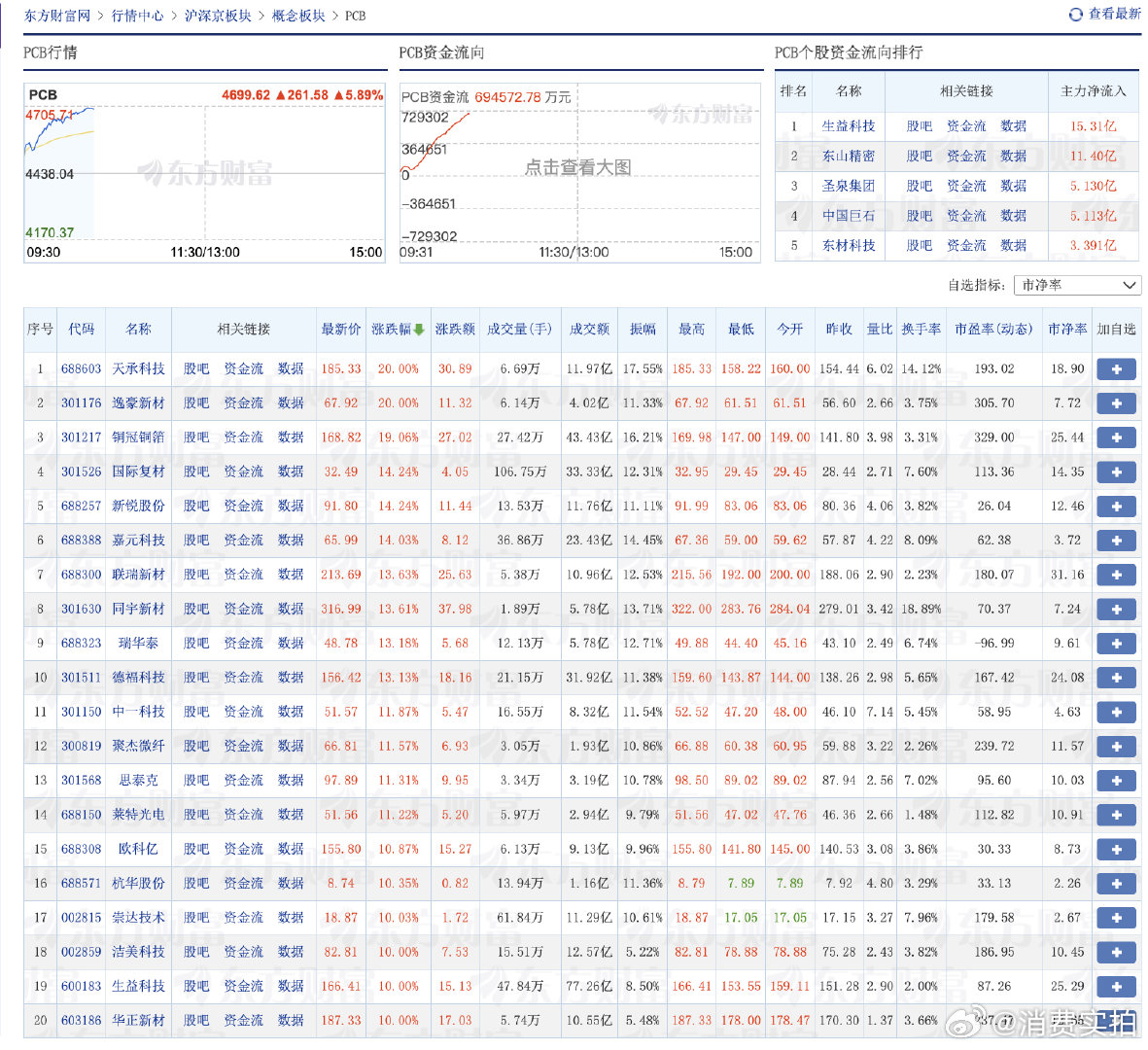This screenshot has height=1050, width=1148.
Task: Add 瑞华泰 to watchlist with plus button
Action: pyautogui.click(x=1116, y=644)
